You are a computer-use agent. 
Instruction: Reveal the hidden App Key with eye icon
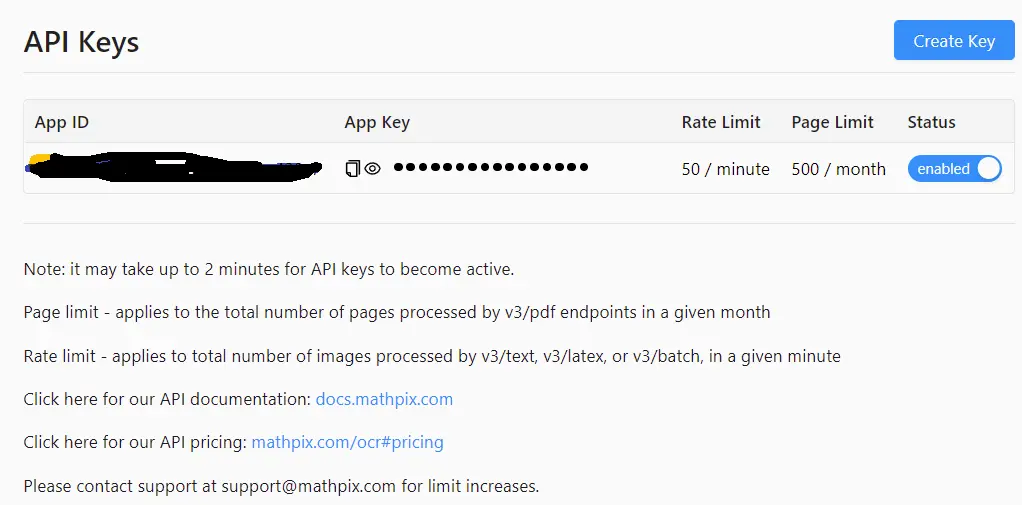coord(372,168)
